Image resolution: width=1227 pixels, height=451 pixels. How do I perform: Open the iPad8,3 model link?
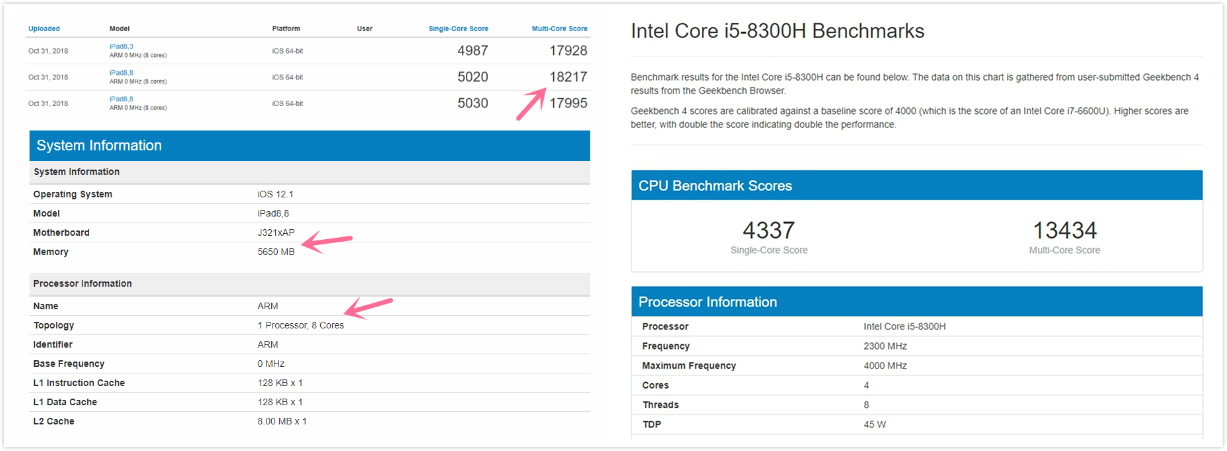(121, 46)
